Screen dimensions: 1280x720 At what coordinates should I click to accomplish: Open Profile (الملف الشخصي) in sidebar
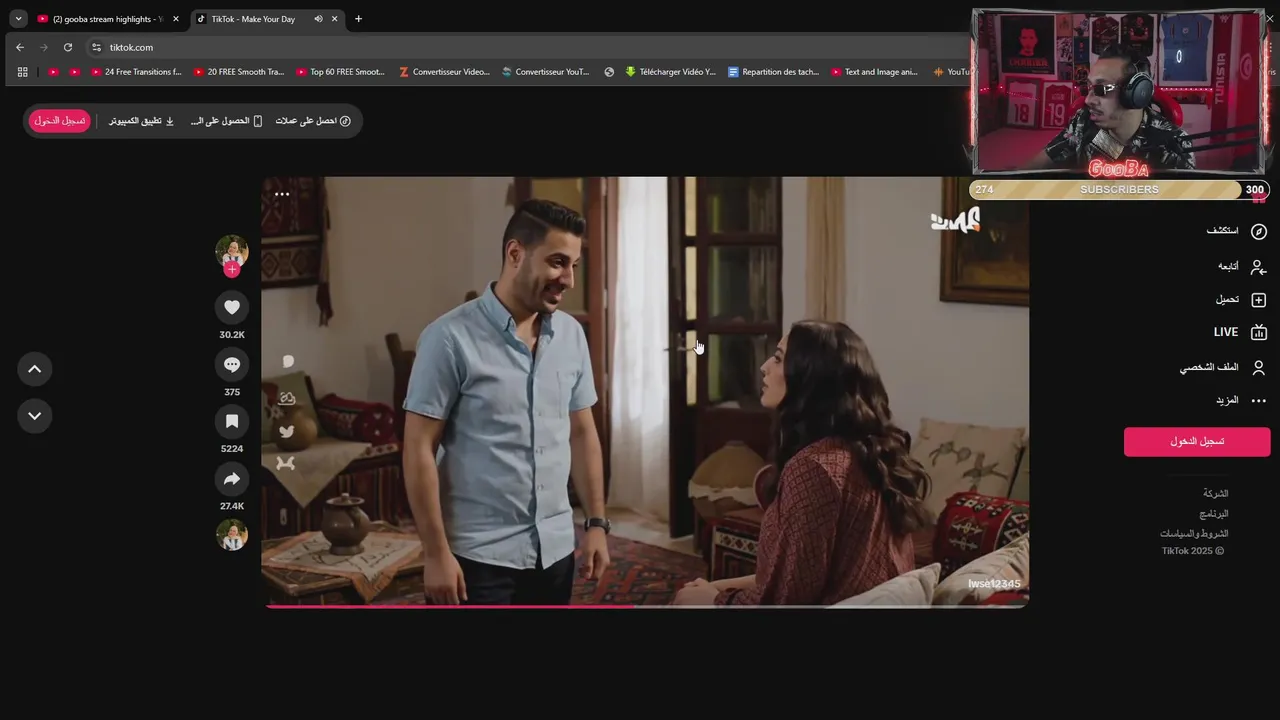1222,367
